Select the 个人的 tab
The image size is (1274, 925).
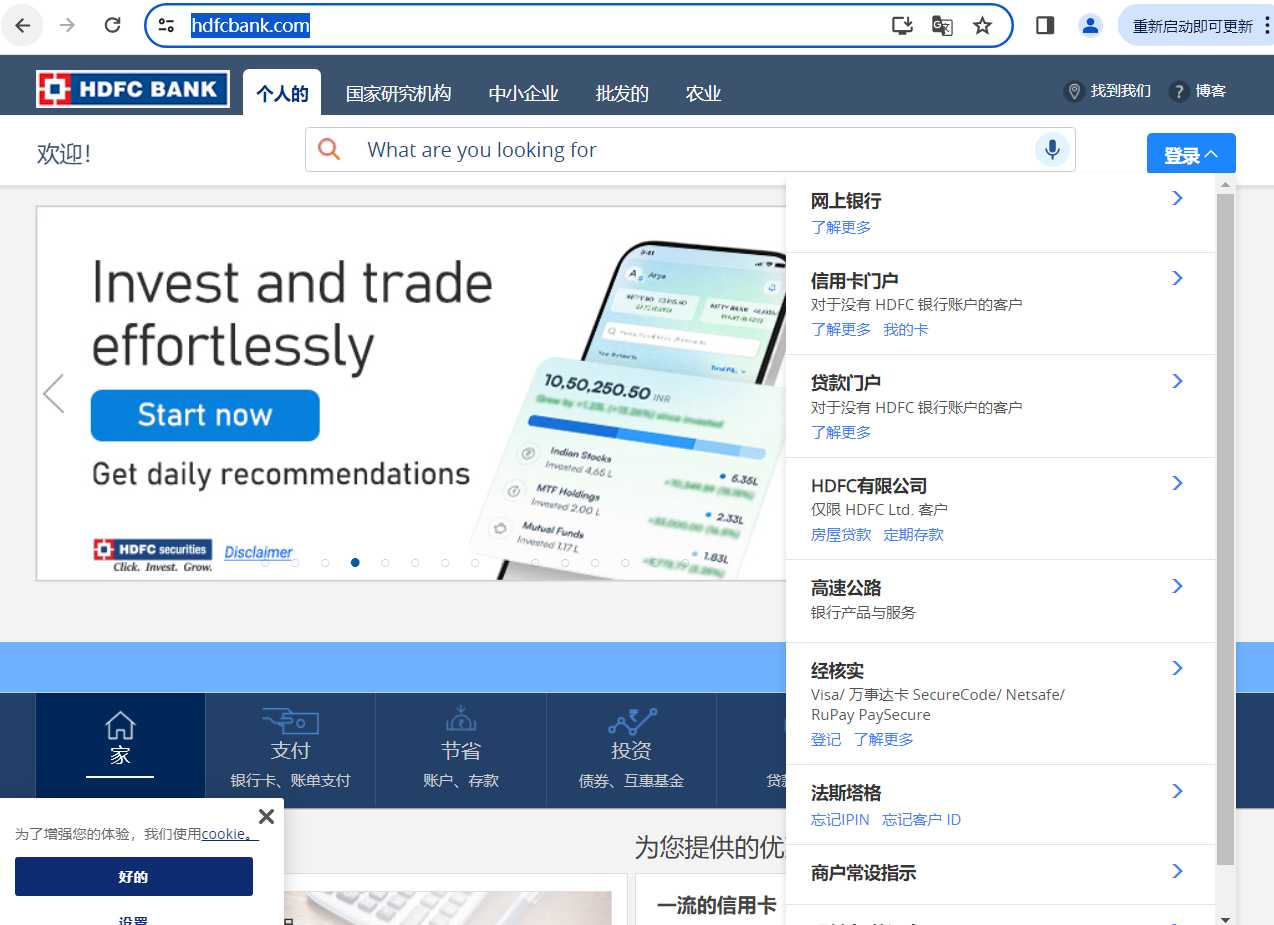click(x=282, y=93)
